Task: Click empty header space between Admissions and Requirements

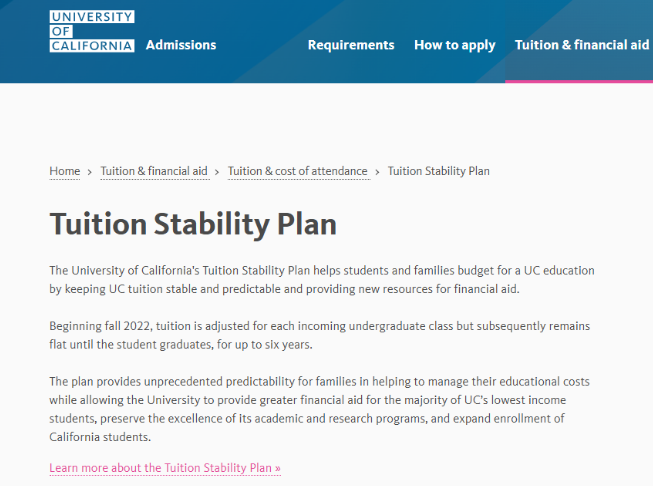Action: pyautogui.click(x=260, y=45)
